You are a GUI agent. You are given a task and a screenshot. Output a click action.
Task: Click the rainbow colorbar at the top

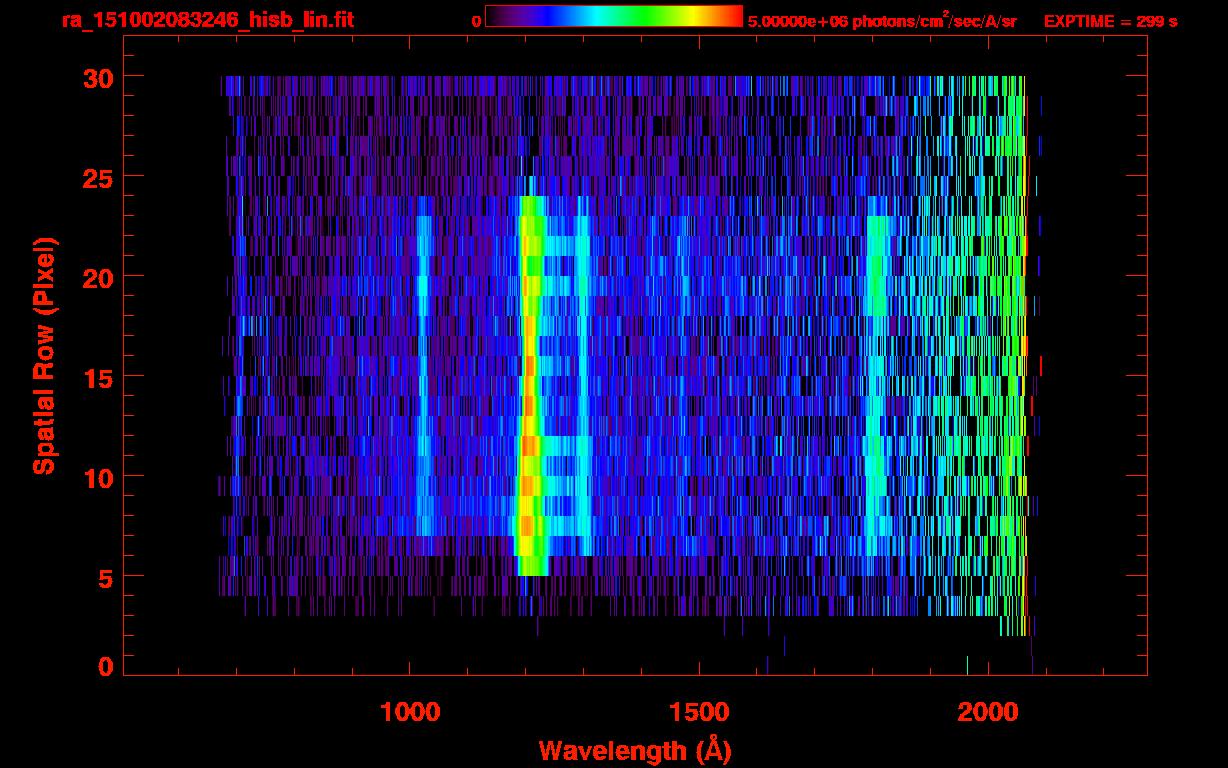(x=613, y=16)
